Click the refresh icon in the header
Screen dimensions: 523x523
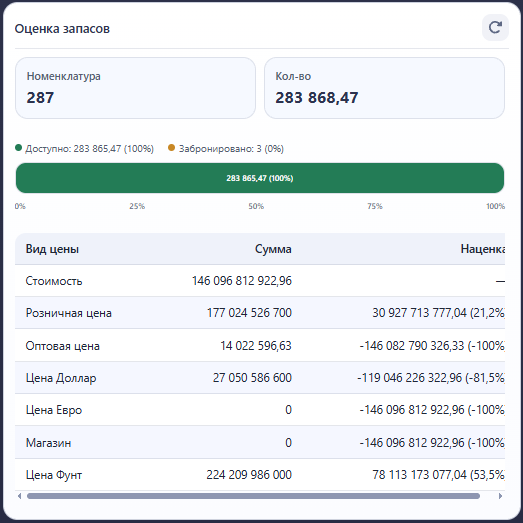495,27
